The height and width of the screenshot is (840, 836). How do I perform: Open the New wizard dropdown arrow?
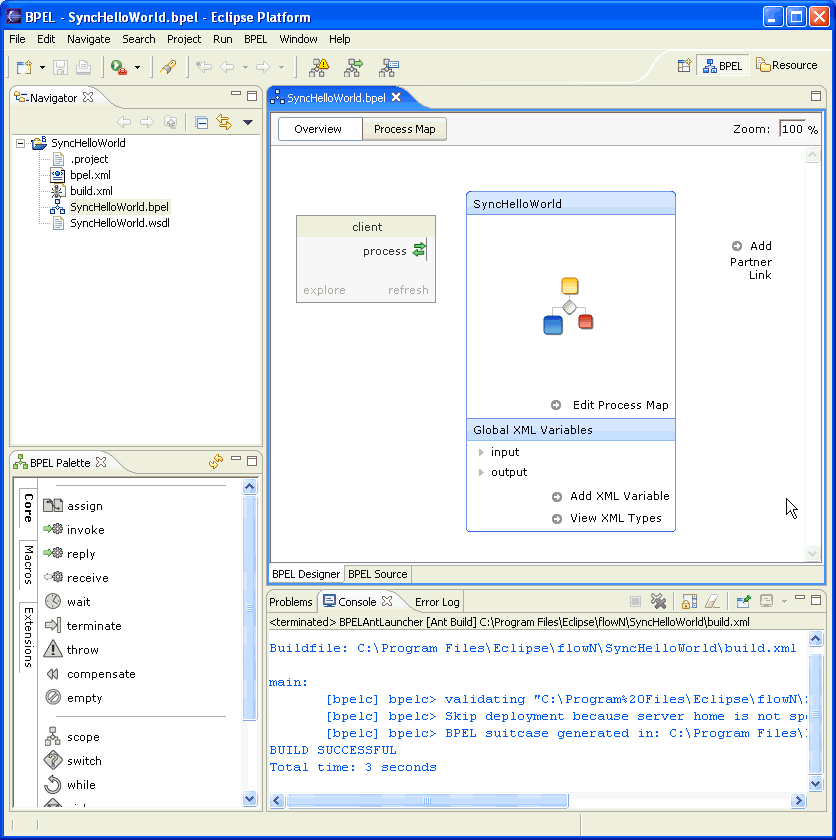coord(42,68)
